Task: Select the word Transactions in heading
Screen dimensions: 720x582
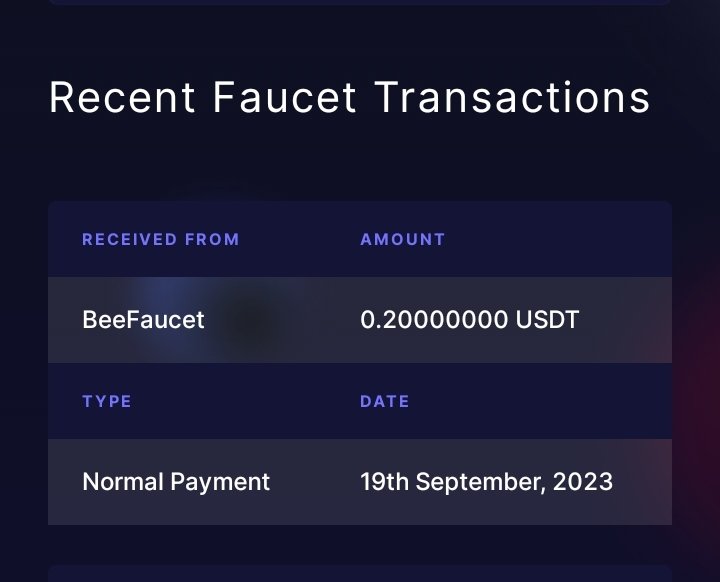Action: point(512,97)
